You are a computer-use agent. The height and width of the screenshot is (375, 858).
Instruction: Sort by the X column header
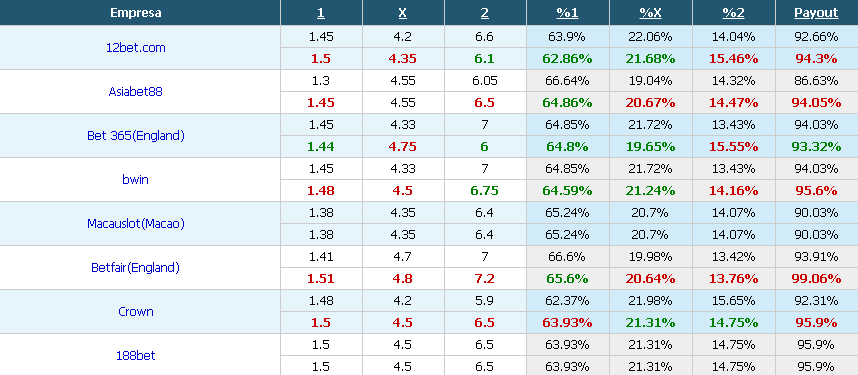(403, 13)
